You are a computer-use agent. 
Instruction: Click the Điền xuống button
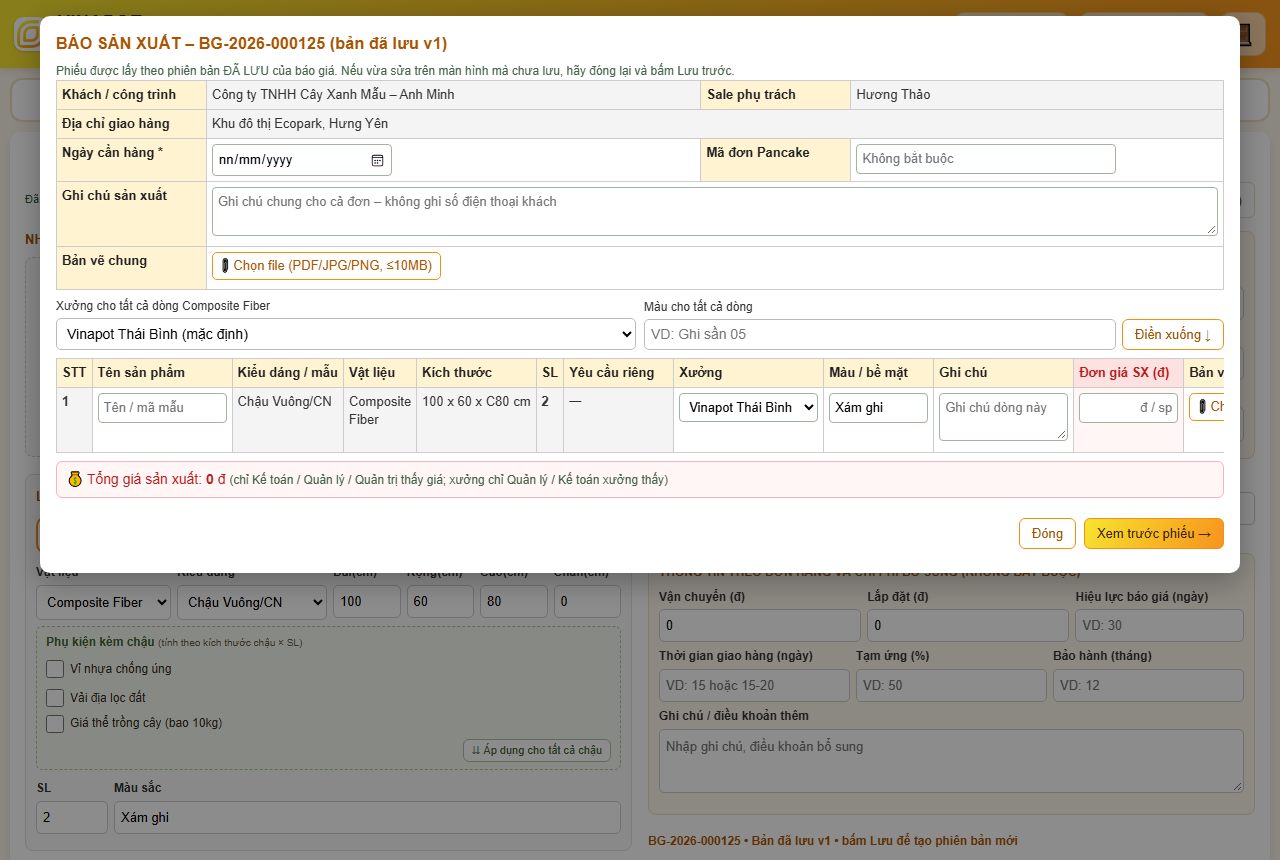[1172, 334]
